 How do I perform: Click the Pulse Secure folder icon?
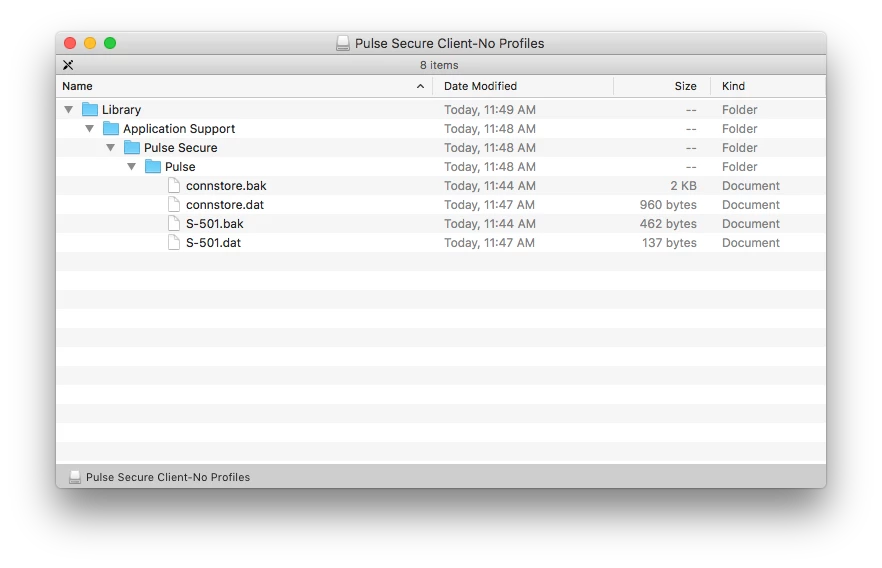pyautogui.click(x=132, y=147)
